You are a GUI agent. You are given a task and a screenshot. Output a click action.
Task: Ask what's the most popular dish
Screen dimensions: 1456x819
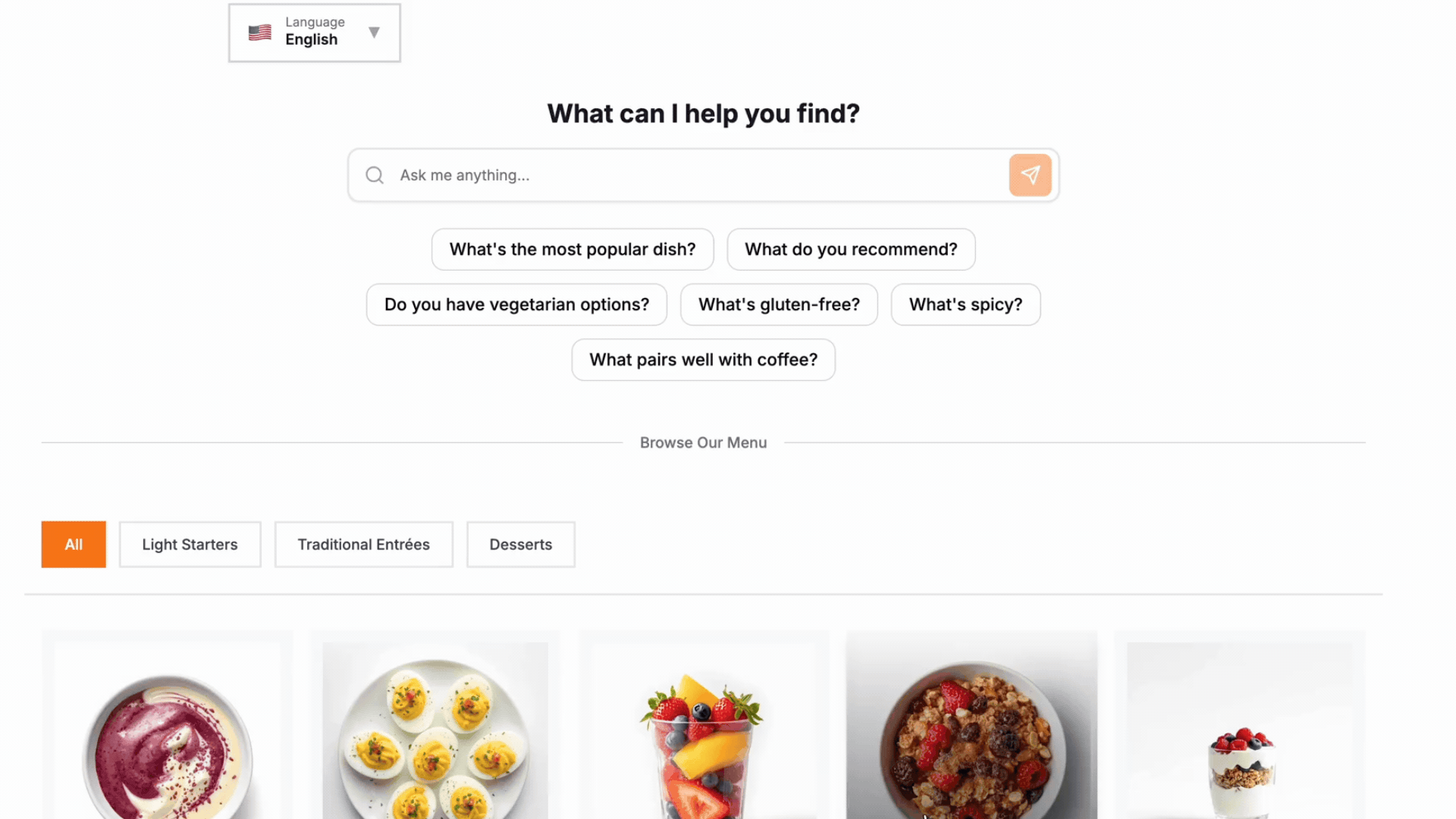click(573, 249)
